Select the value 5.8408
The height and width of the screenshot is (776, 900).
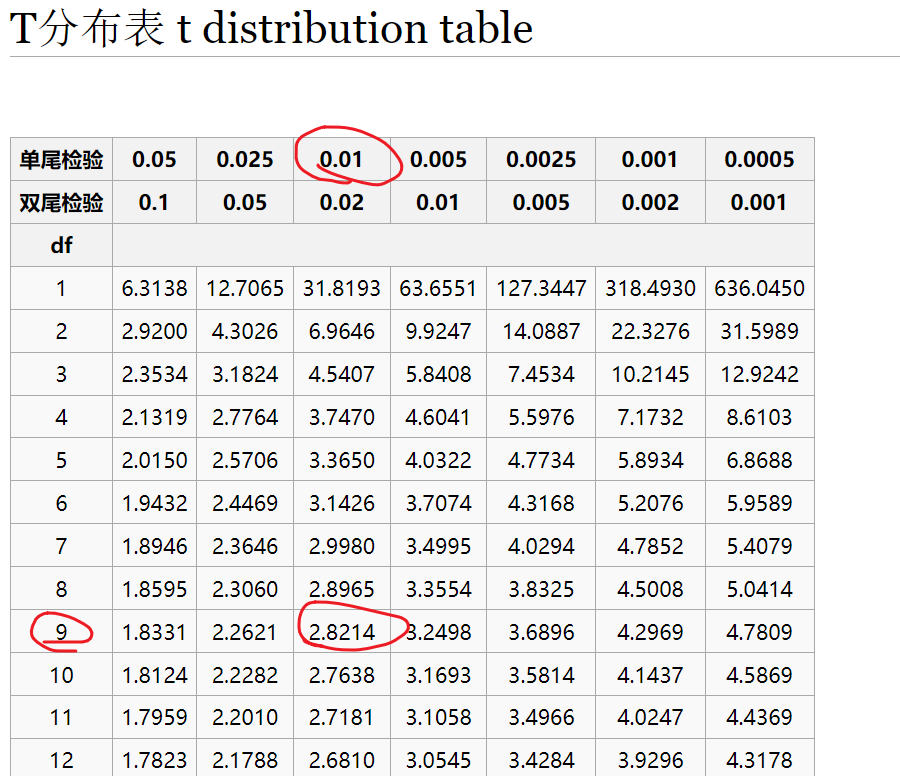[x=438, y=374]
